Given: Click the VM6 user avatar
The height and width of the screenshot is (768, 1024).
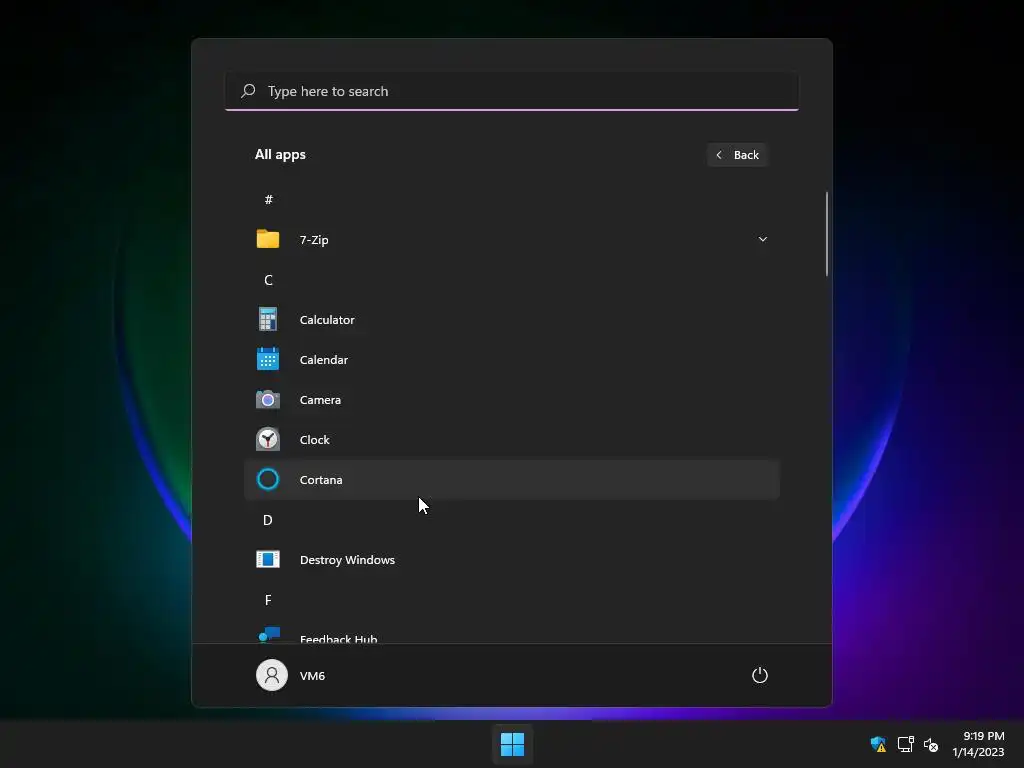Looking at the screenshot, I should point(272,675).
